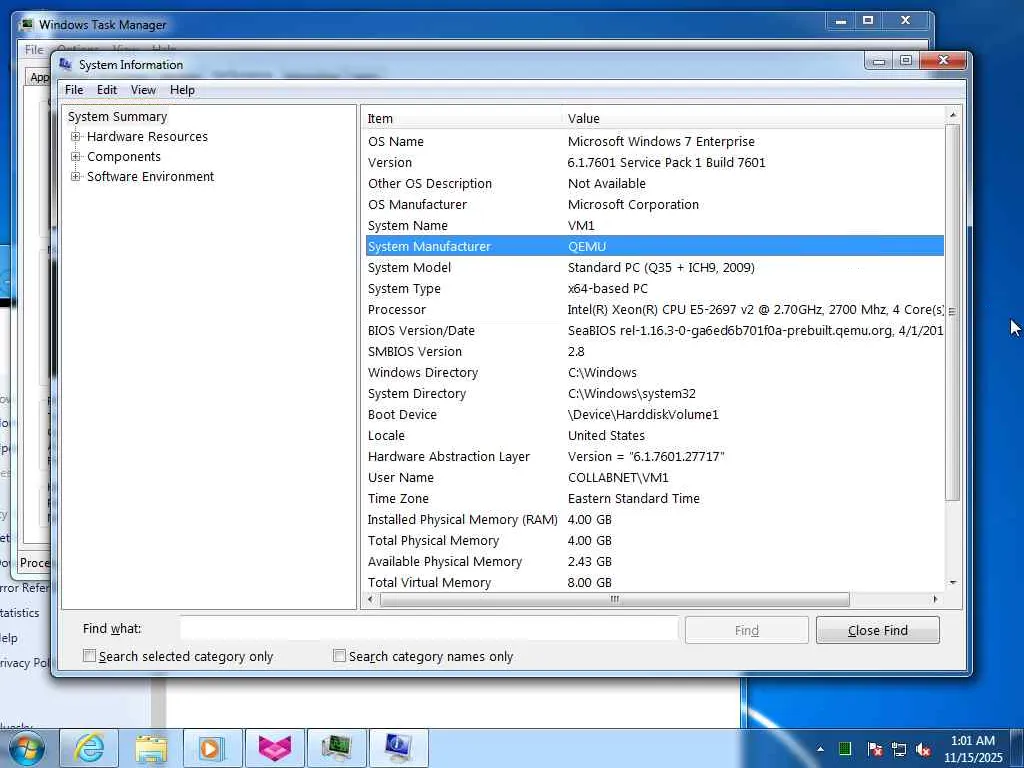Select the Boot Device row
The image size is (1024, 768).
pyautogui.click(x=655, y=414)
